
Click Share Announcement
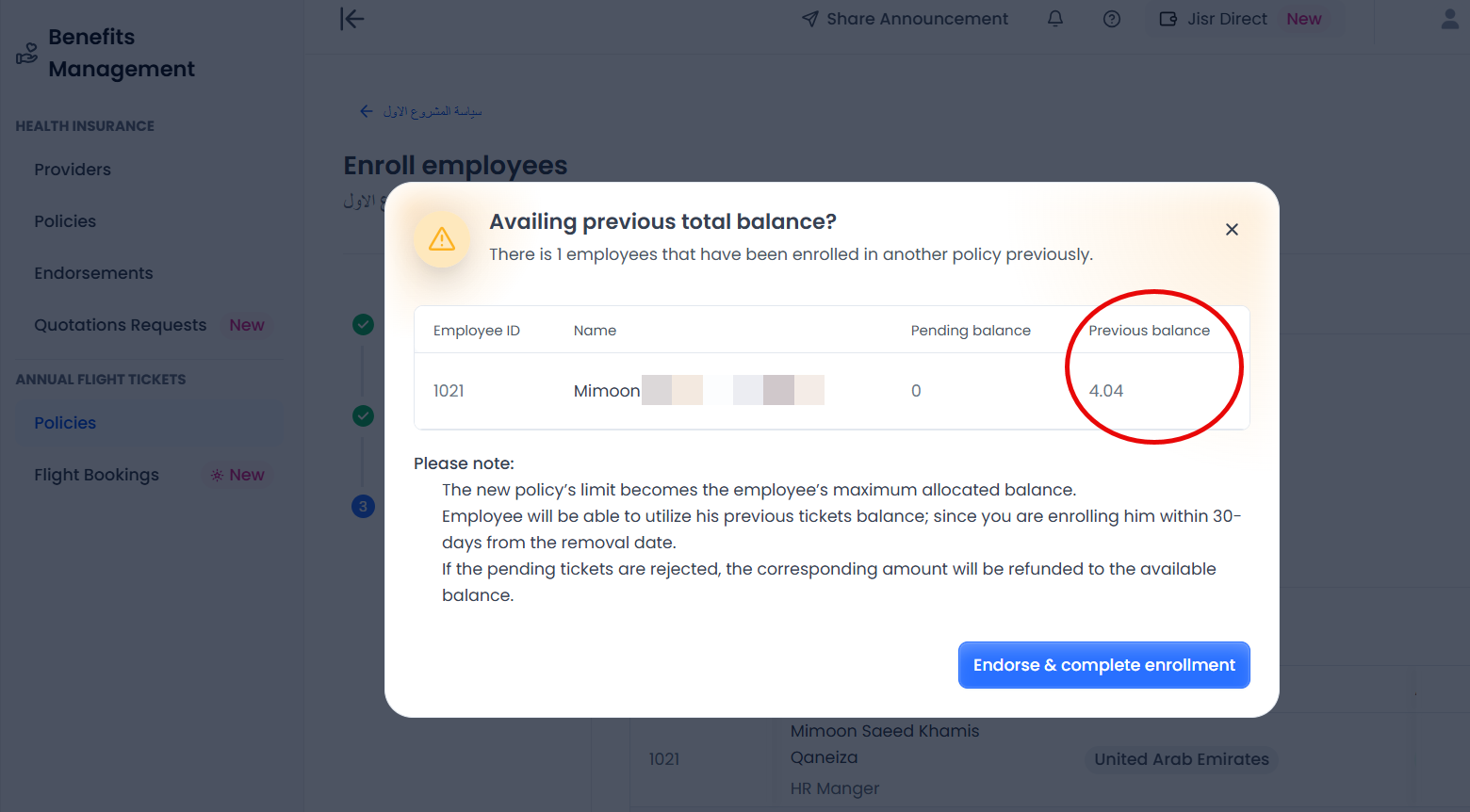pos(905,19)
